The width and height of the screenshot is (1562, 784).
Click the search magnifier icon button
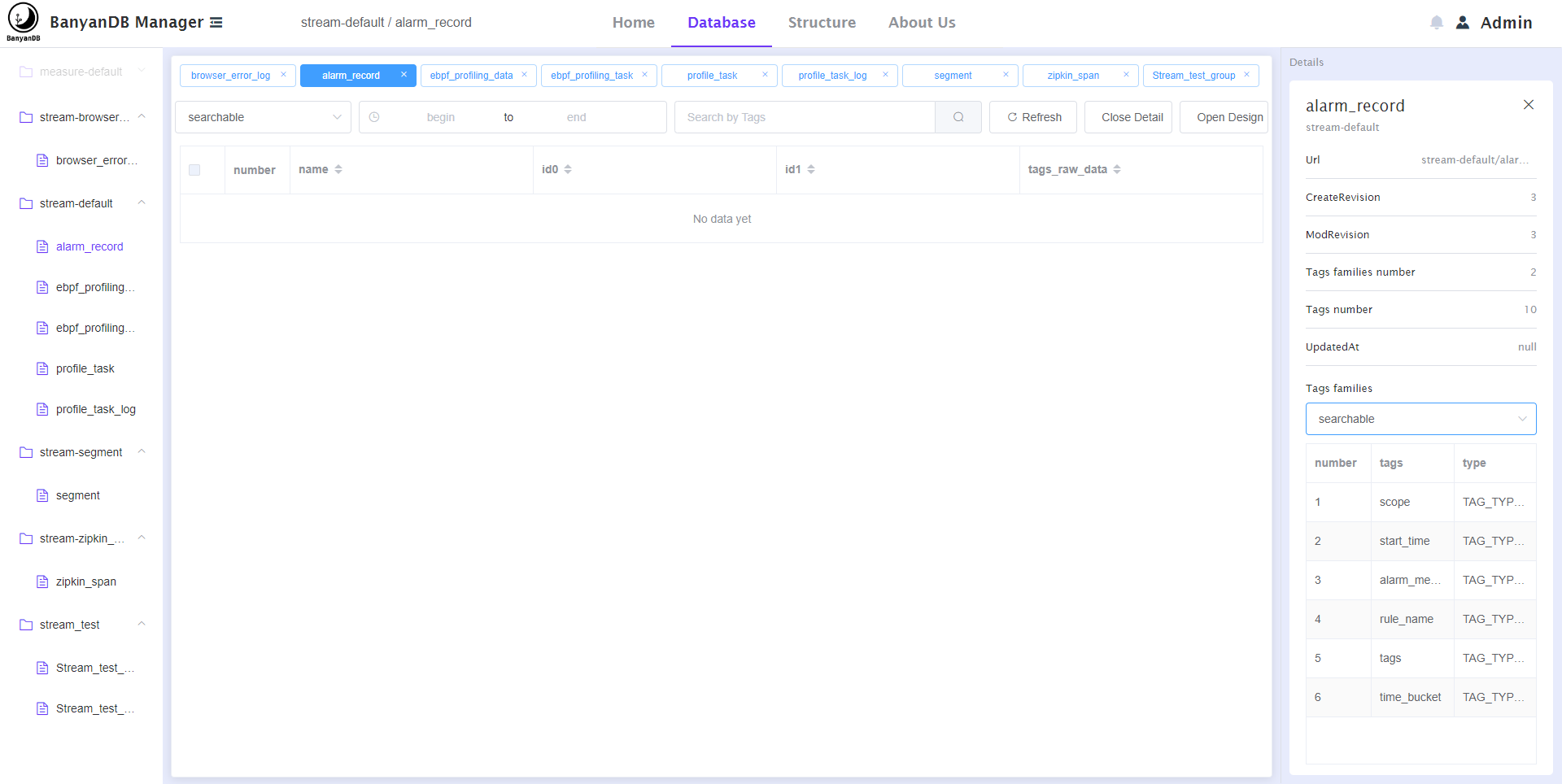(958, 117)
